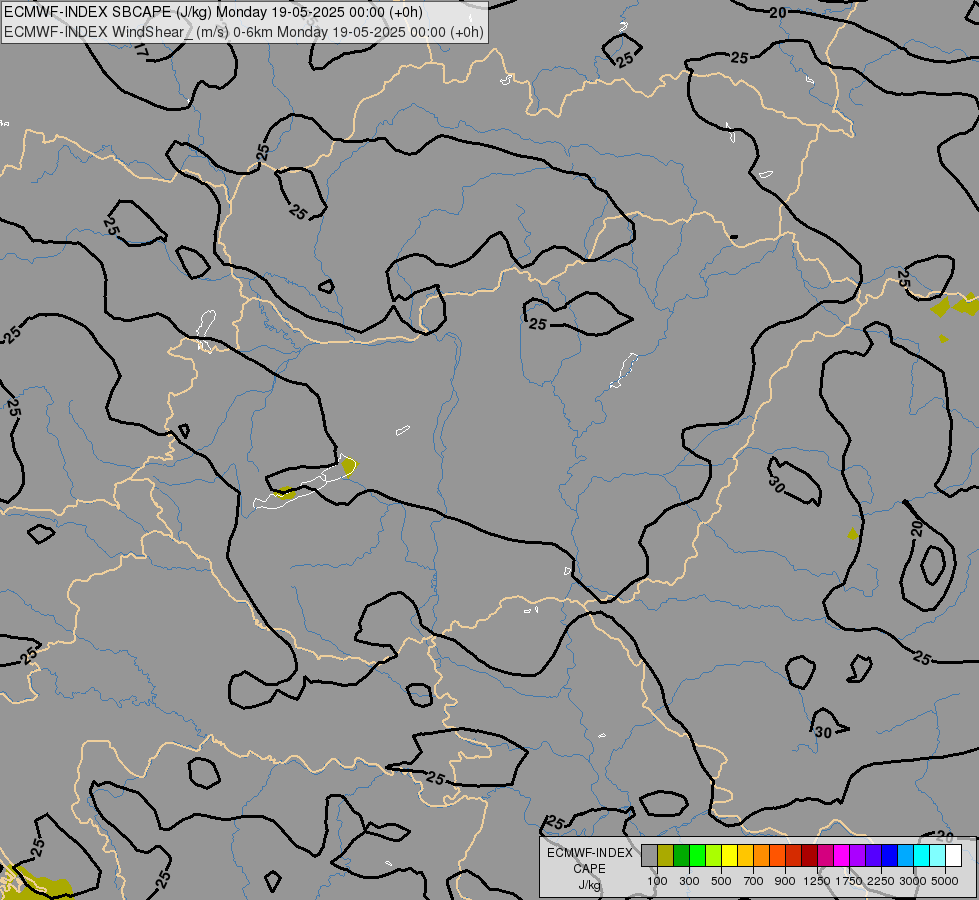
Task: Click the legend unit J/kg
Action: pyautogui.click(x=589, y=885)
